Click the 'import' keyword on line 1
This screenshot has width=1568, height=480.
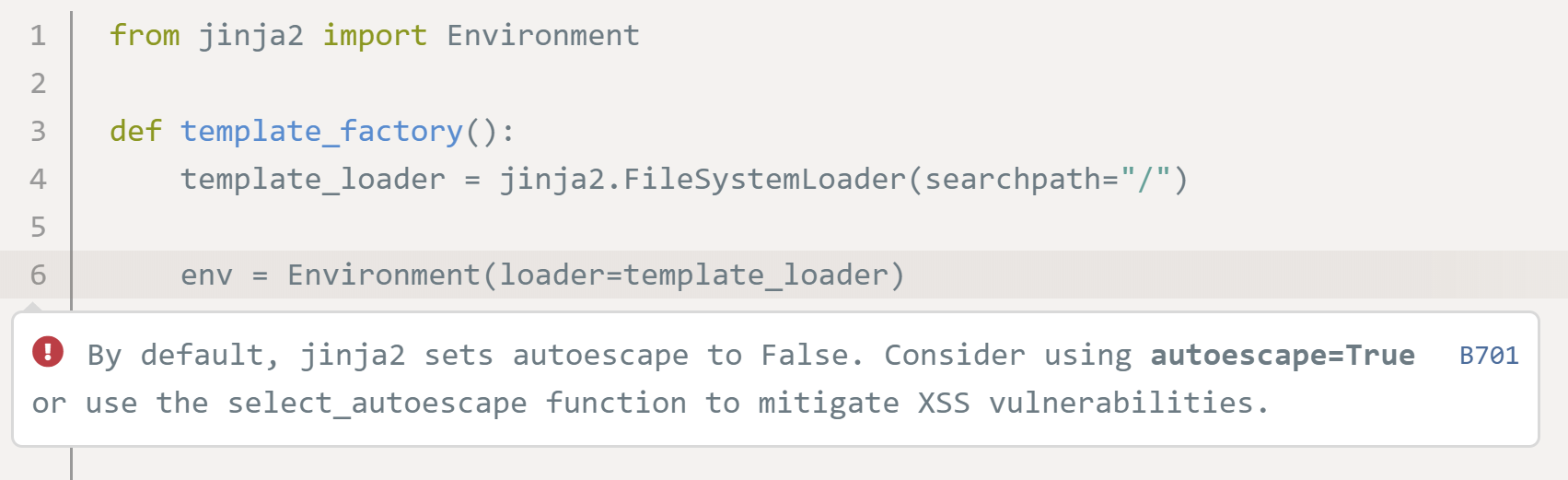[x=375, y=36]
